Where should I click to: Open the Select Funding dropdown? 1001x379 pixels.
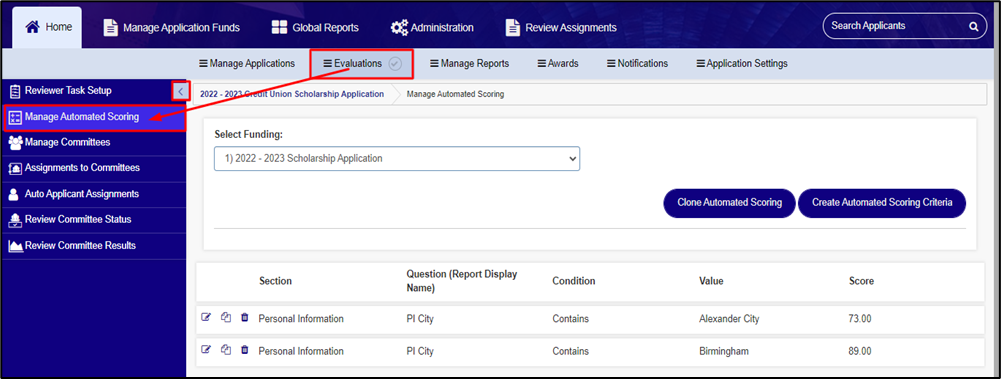click(x=396, y=158)
